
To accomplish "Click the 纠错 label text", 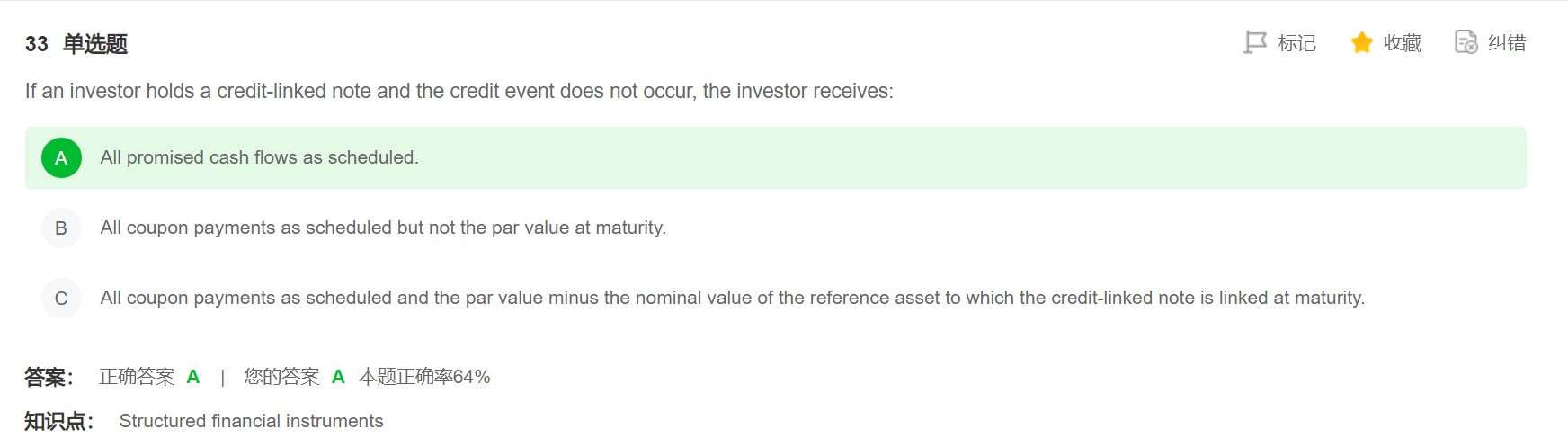I will tap(1506, 43).
